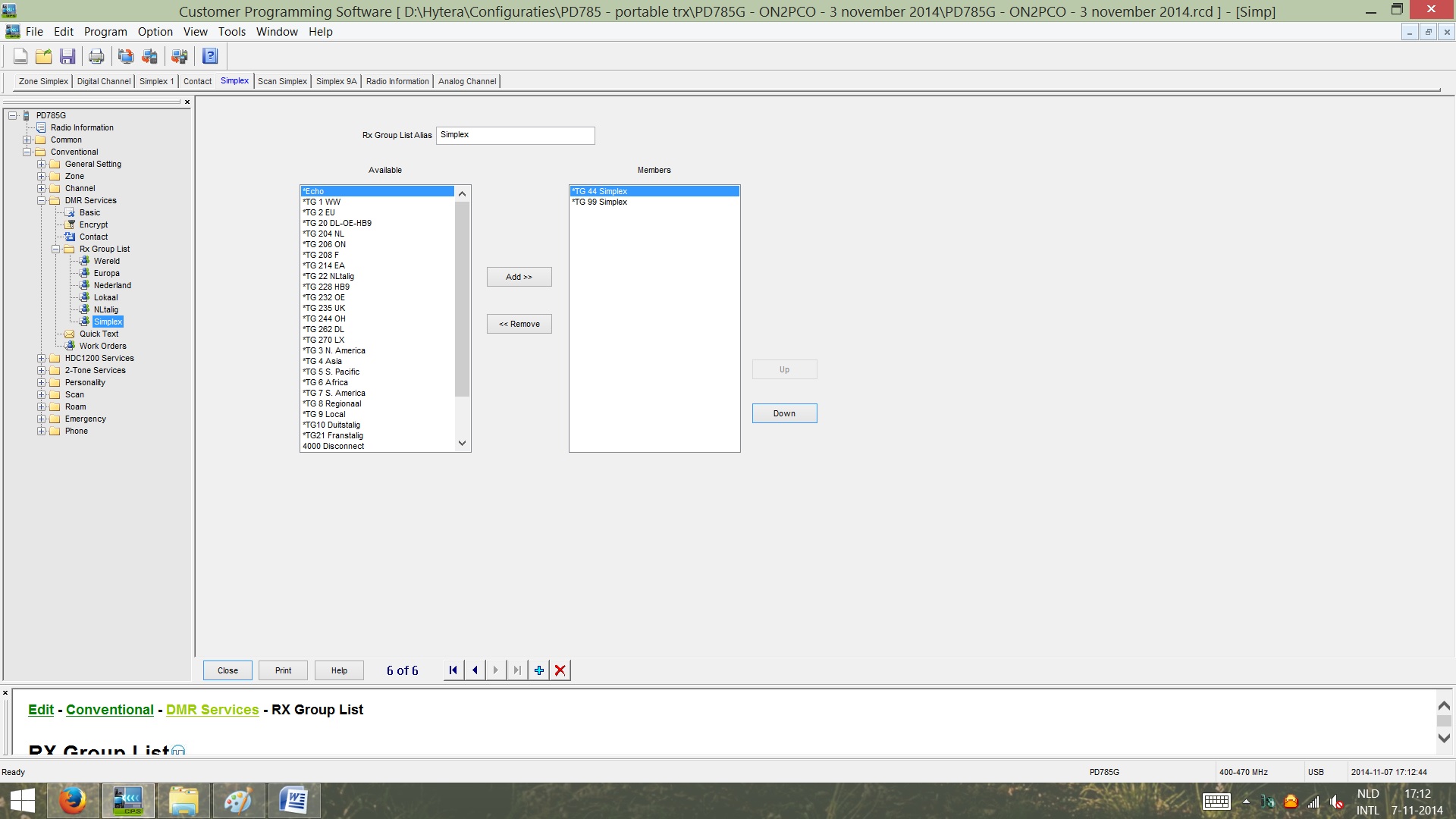The width and height of the screenshot is (1456, 819).
Task: Click the Available list scrollbar thumb
Action: click(x=462, y=299)
